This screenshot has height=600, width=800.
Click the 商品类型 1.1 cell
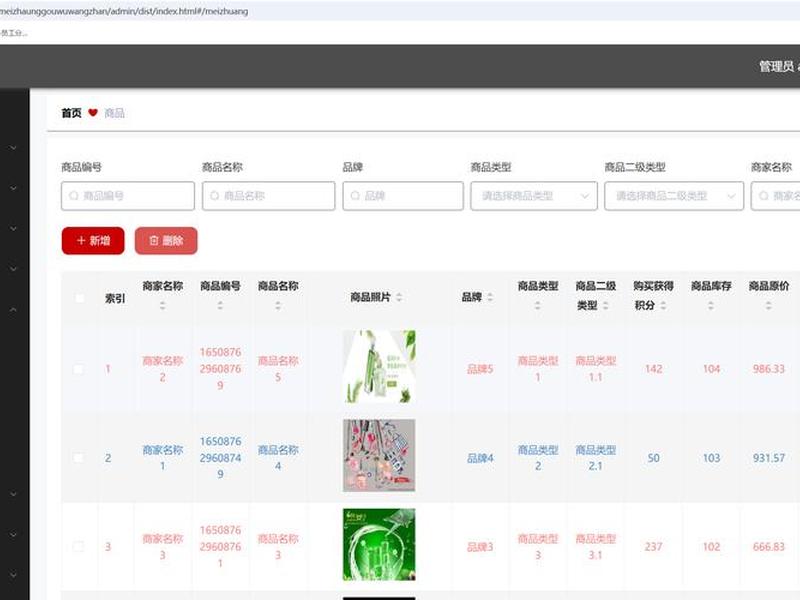pyautogui.click(x=595, y=369)
